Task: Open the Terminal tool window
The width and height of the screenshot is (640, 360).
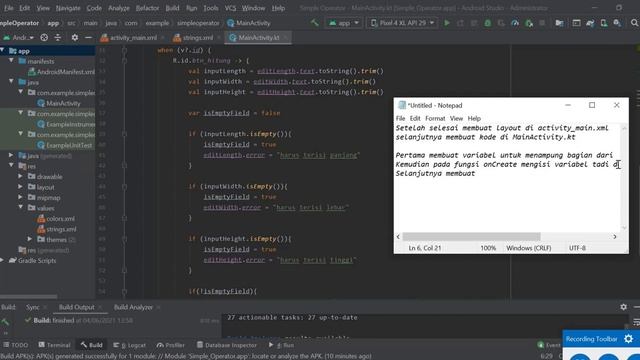Action: (x=55, y=345)
